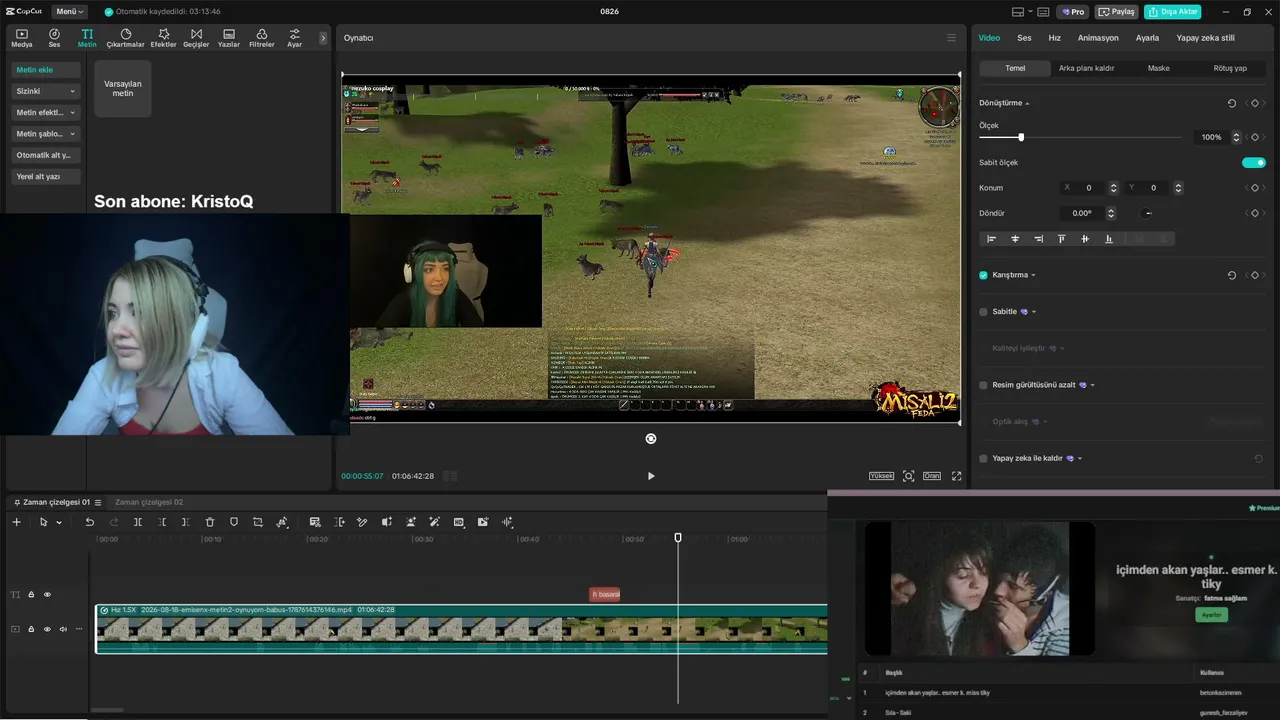The height and width of the screenshot is (720, 1280).
Task: Enable Resim gürültüsünü azalt checkbox
Action: tap(983, 385)
